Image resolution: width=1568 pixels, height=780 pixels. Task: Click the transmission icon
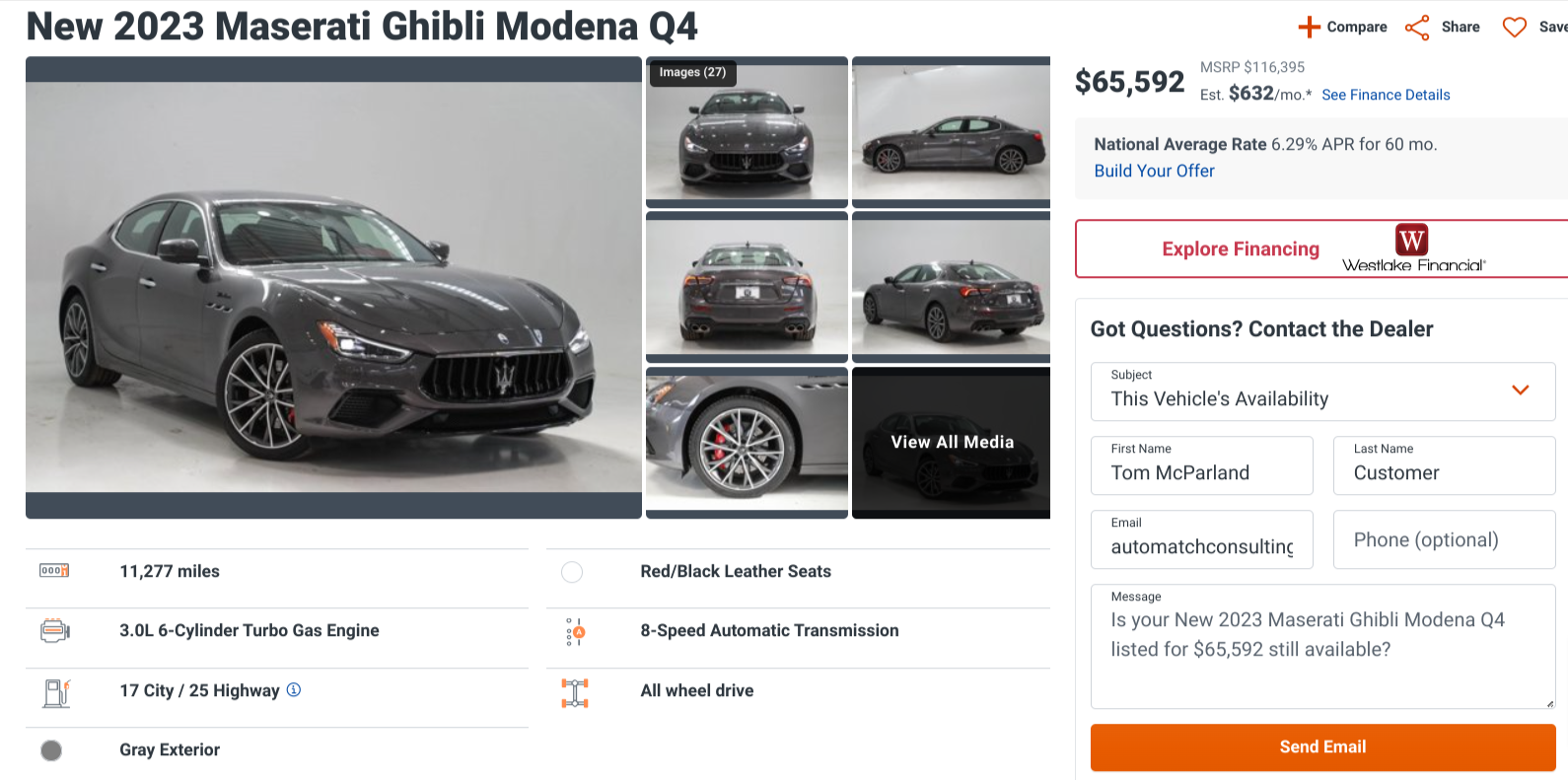[x=575, y=631]
